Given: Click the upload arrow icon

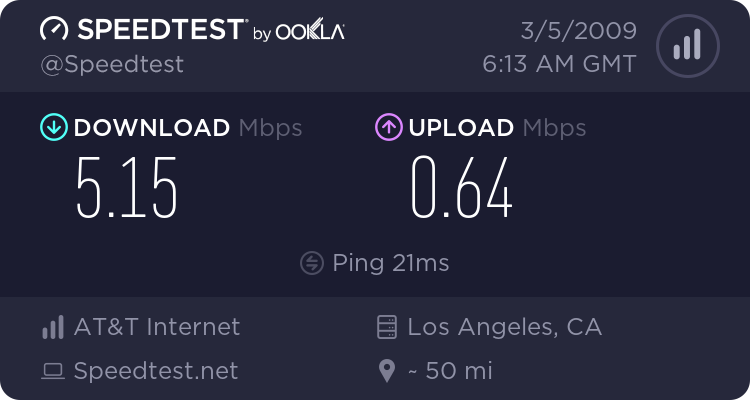Looking at the screenshot, I should coord(388,128).
